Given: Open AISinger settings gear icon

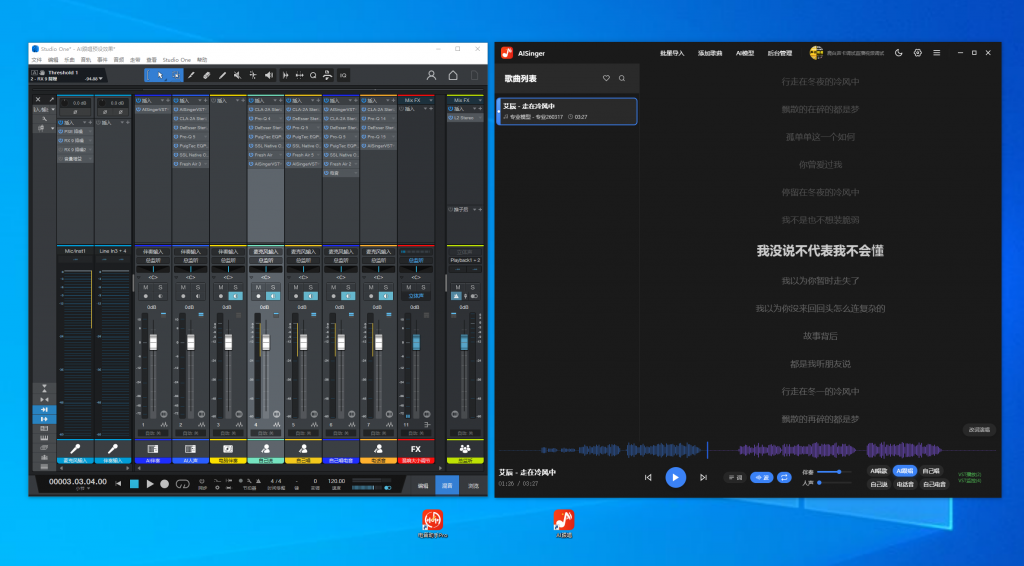Looking at the screenshot, I should (x=918, y=53).
